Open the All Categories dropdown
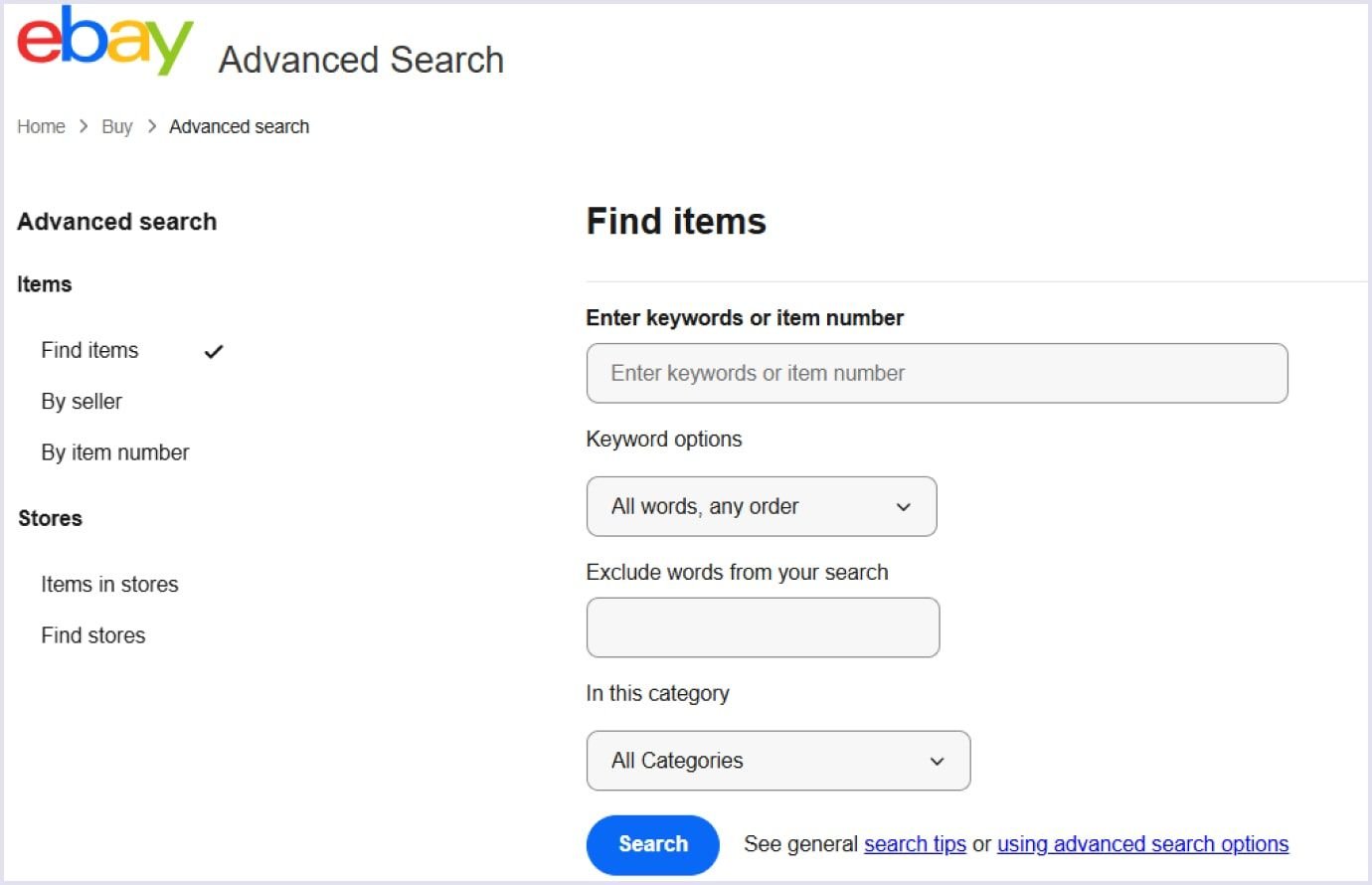Screen dimensions: 1372x885 778,761
